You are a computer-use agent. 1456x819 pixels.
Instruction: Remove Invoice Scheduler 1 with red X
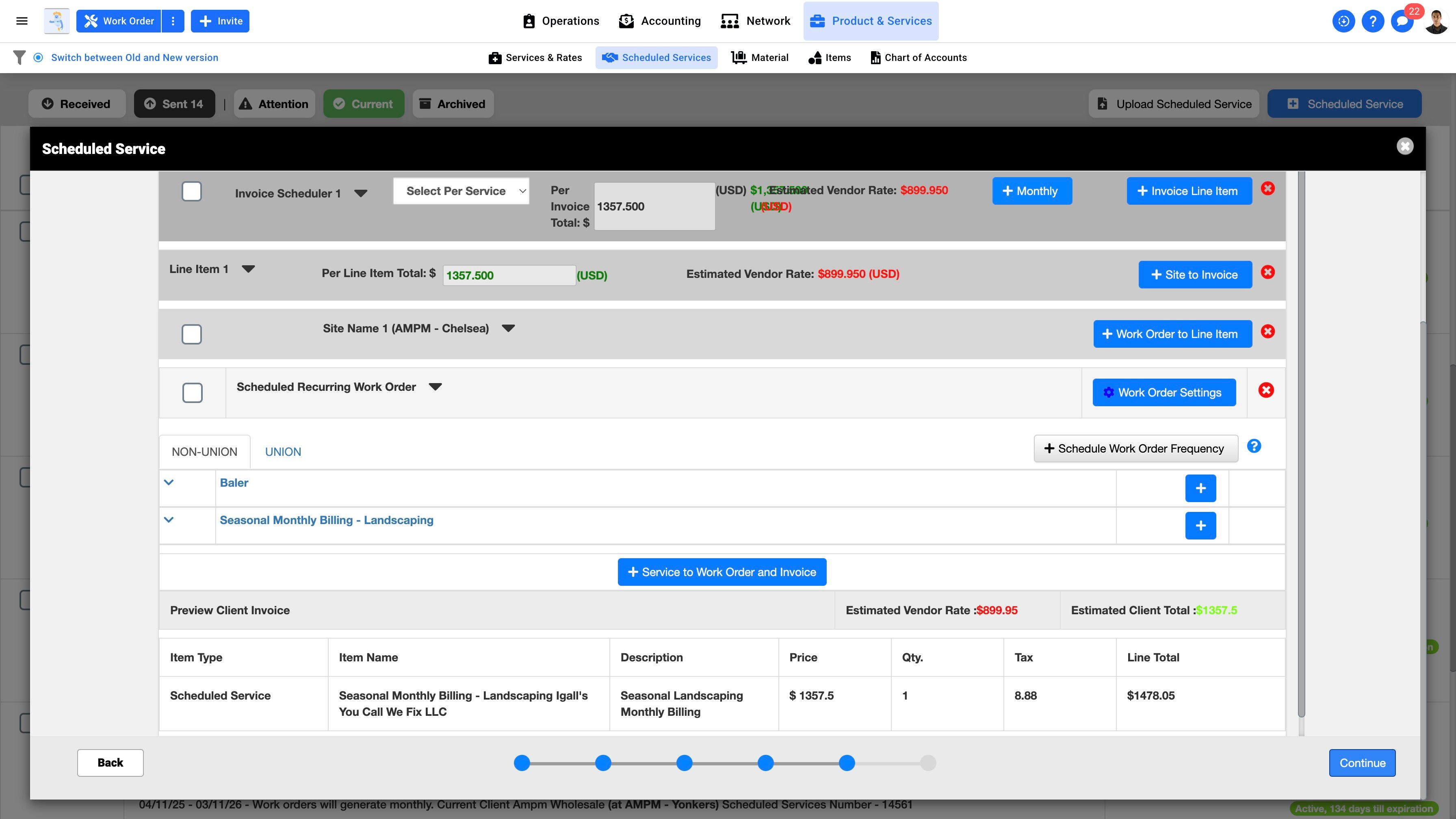1268,189
